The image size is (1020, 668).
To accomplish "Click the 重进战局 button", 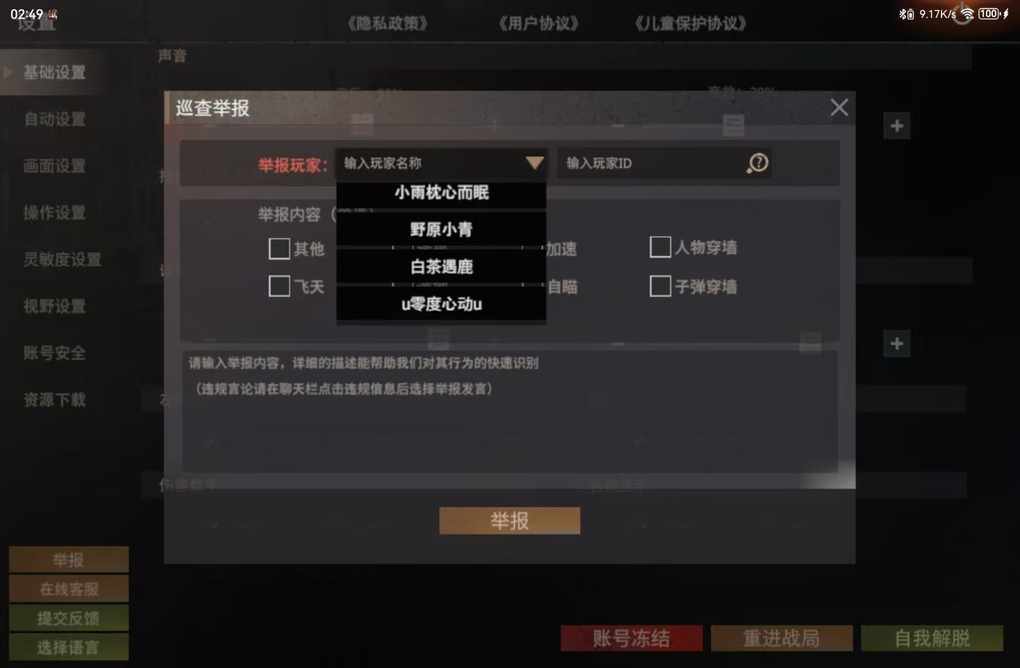I will pyautogui.click(x=781, y=638).
